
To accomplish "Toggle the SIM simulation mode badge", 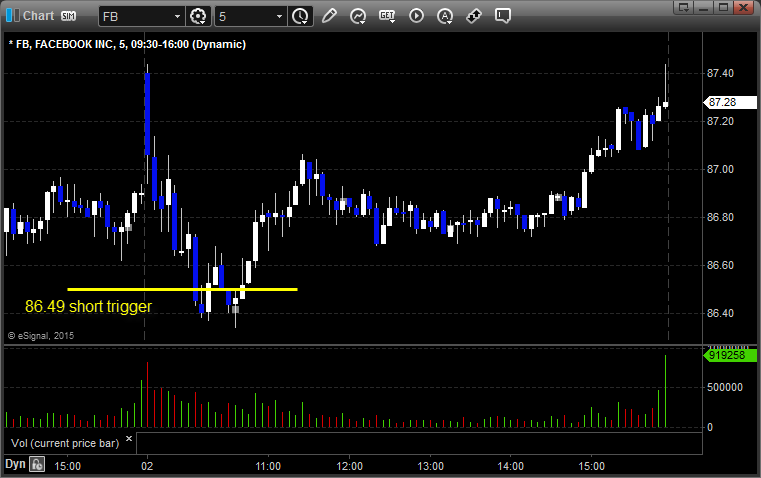I will (x=68, y=16).
